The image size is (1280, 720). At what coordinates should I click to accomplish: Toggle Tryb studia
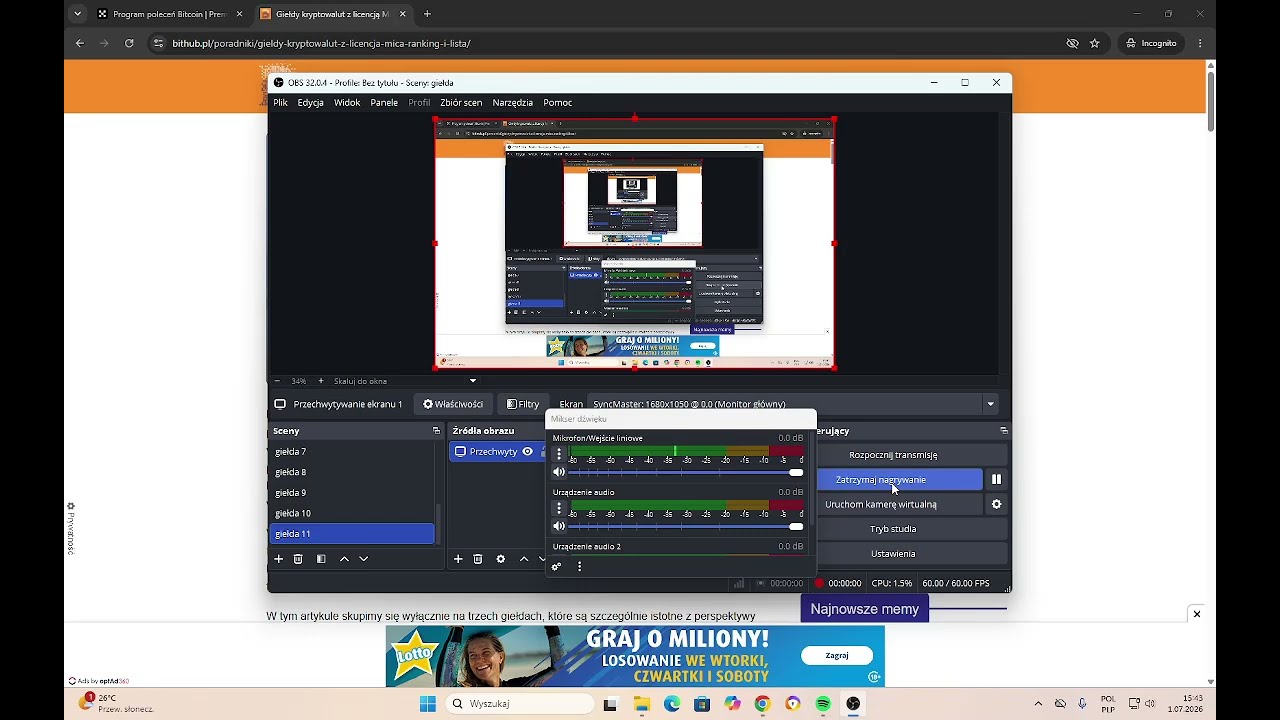[893, 529]
